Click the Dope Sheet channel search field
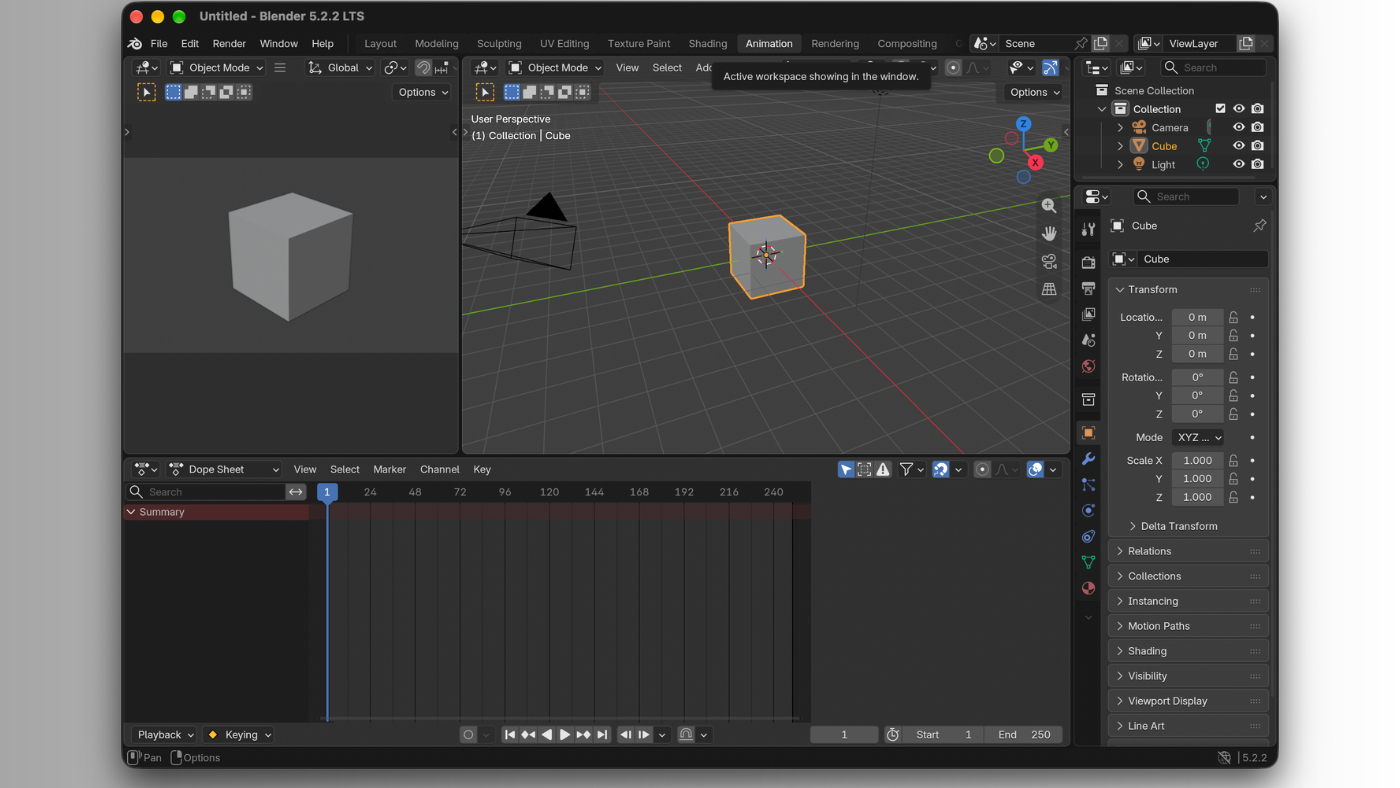 pyautogui.click(x=206, y=492)
